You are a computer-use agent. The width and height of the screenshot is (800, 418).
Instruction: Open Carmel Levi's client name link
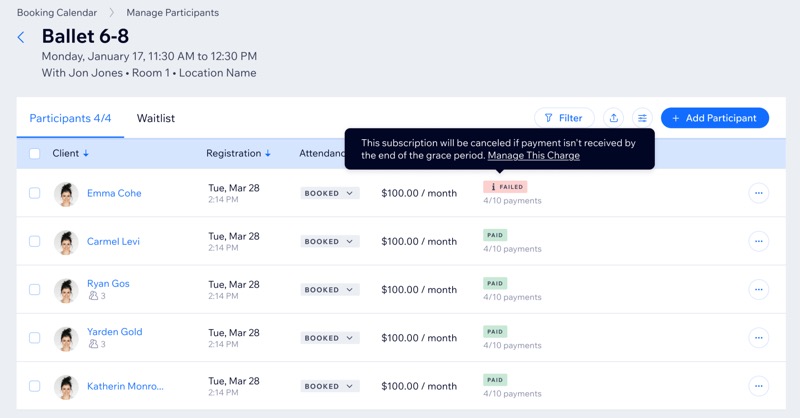(x=113, y=241)
